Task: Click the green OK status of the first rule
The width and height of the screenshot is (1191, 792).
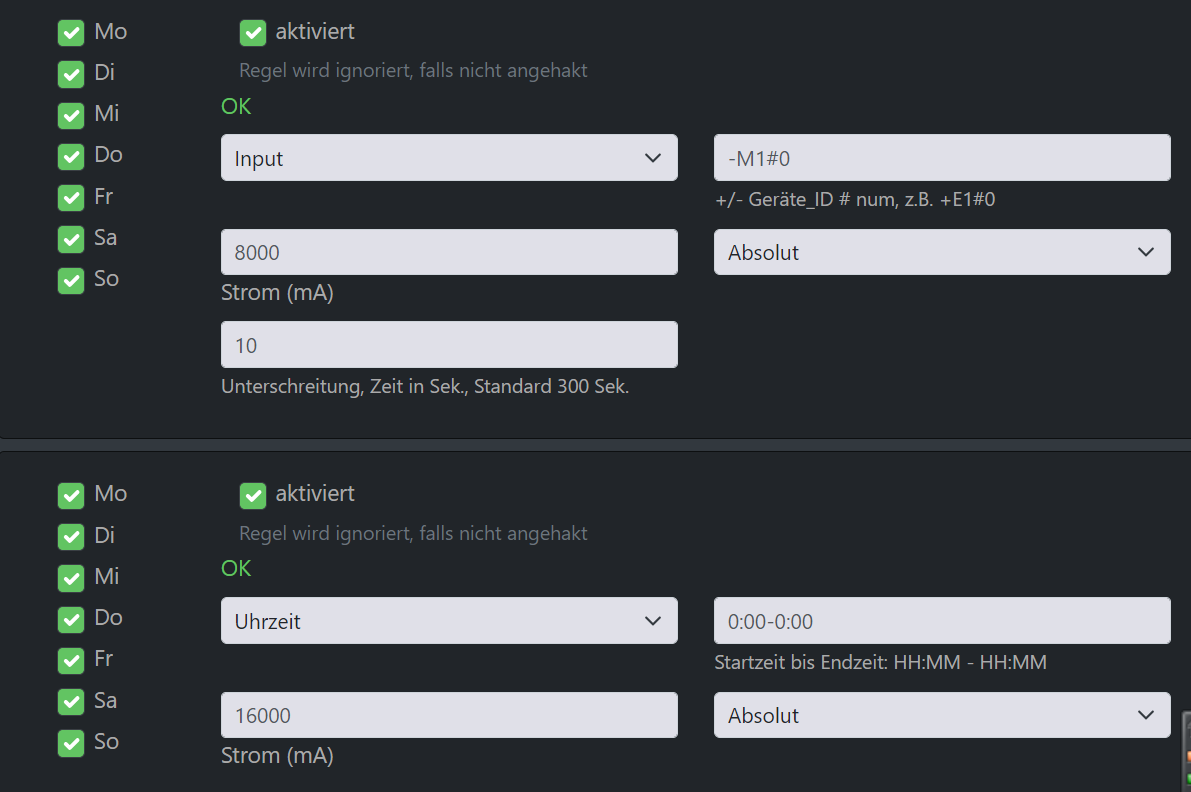Action: (236, 106)
